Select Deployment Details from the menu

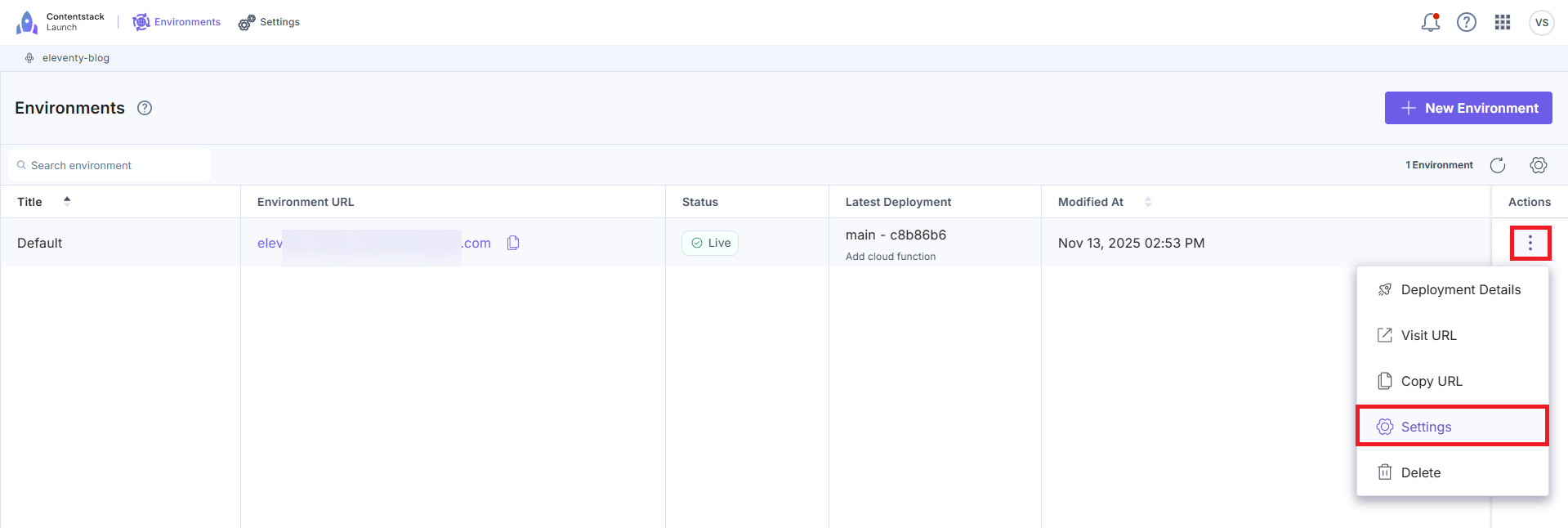[x=1460, y=290]
